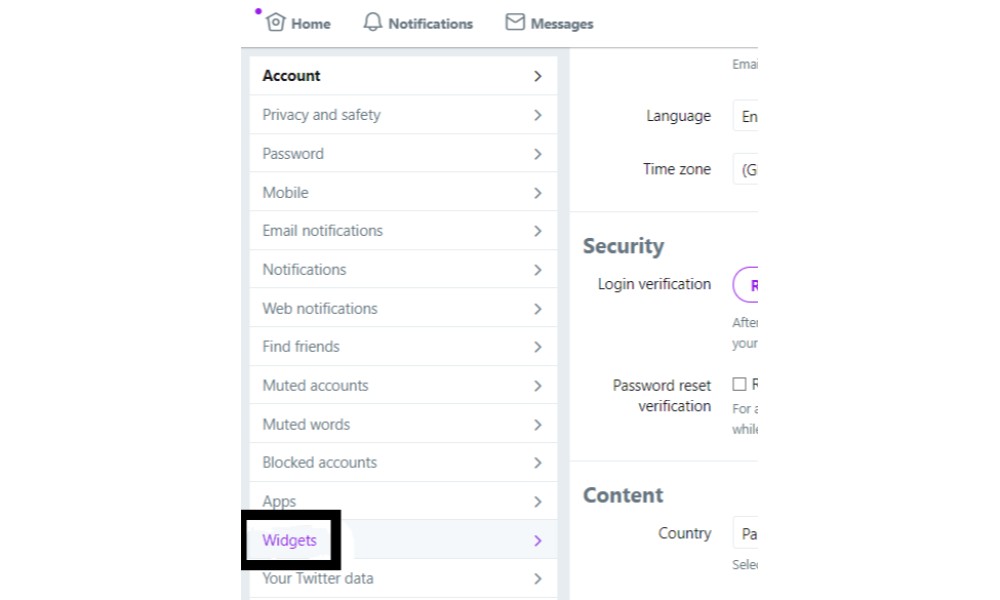Viewport: 1000px width, 600px height.
Task: Open the Time zone dropdown
Action: click(745, 170)
